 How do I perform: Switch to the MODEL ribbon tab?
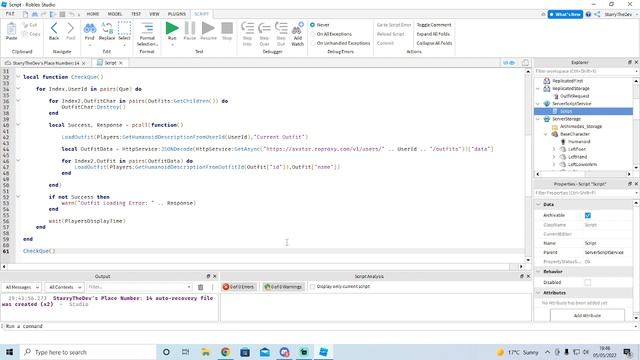(x=115, y=14)
